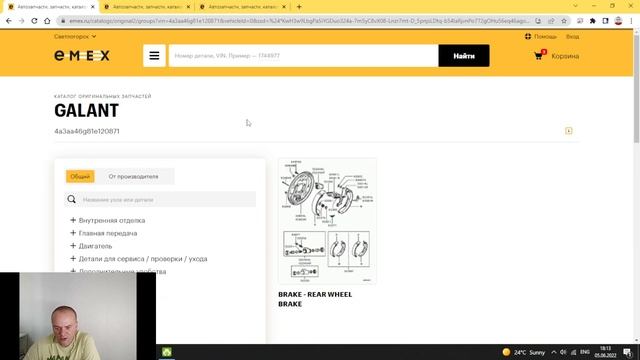Switch to the second browser tab
The height and width of the screenshot is (360, 640).
(x=146, y=7)
